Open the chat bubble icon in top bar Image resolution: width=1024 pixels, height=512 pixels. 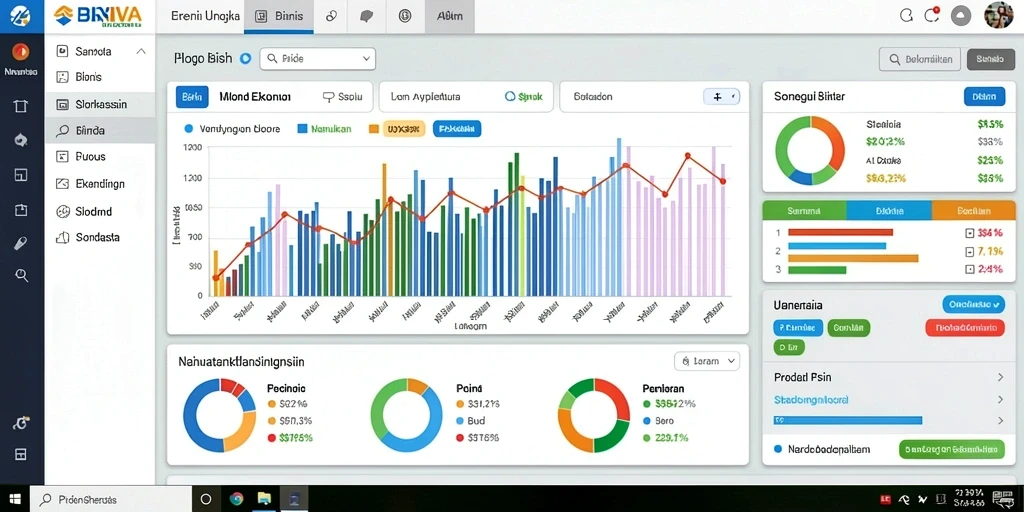click(368, 16)
